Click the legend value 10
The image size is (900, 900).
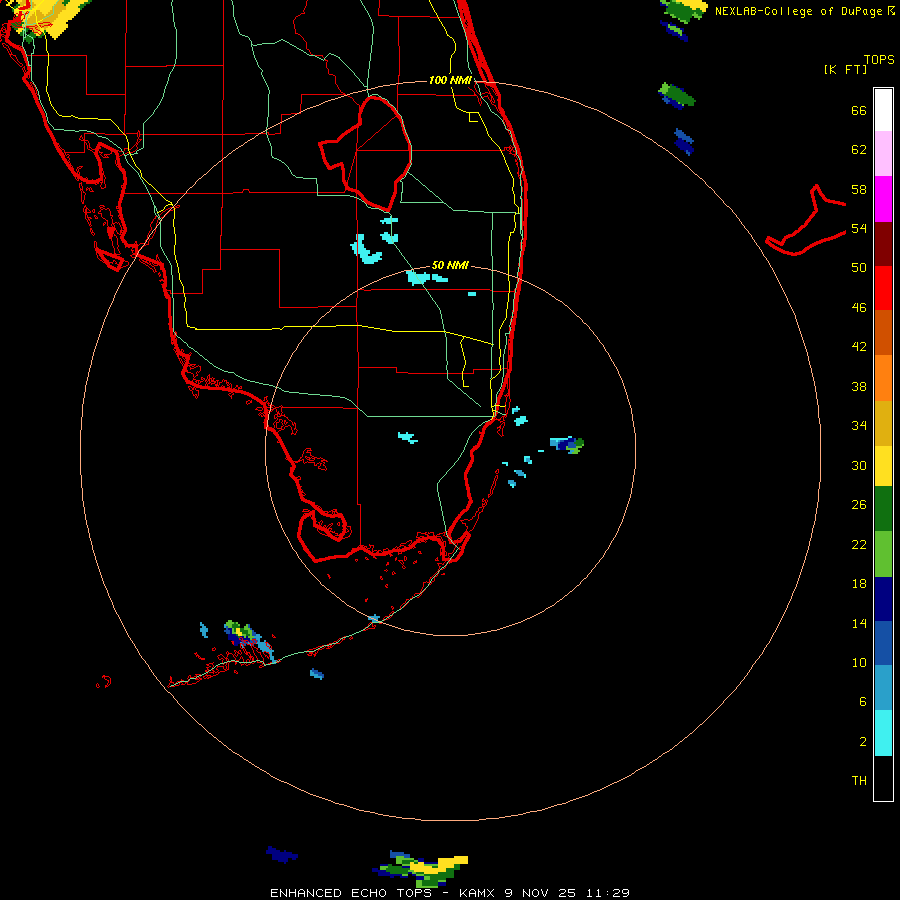(x=859, y=663)
